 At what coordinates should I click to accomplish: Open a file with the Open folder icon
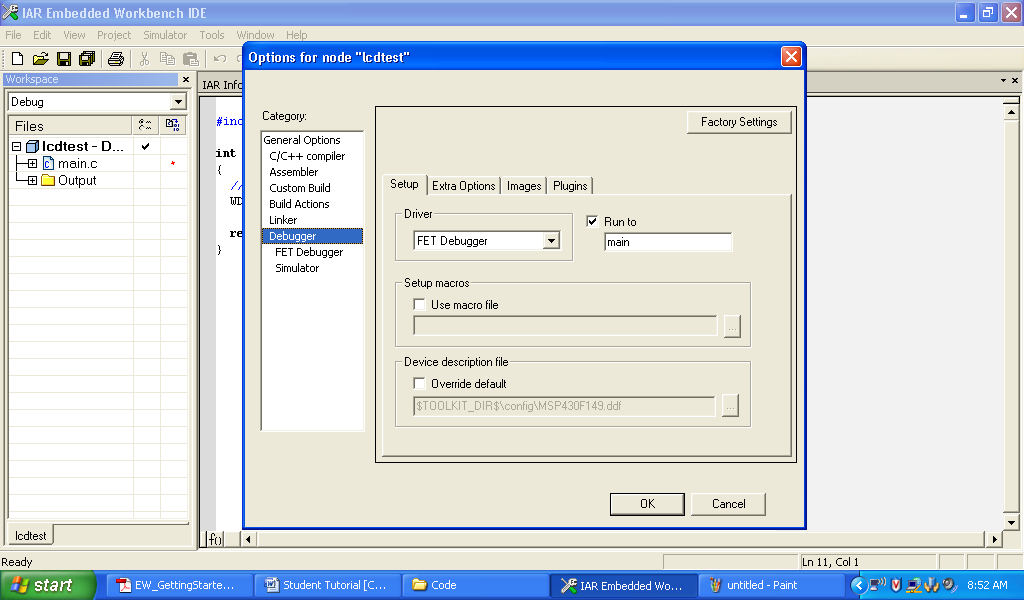(40, 58)
